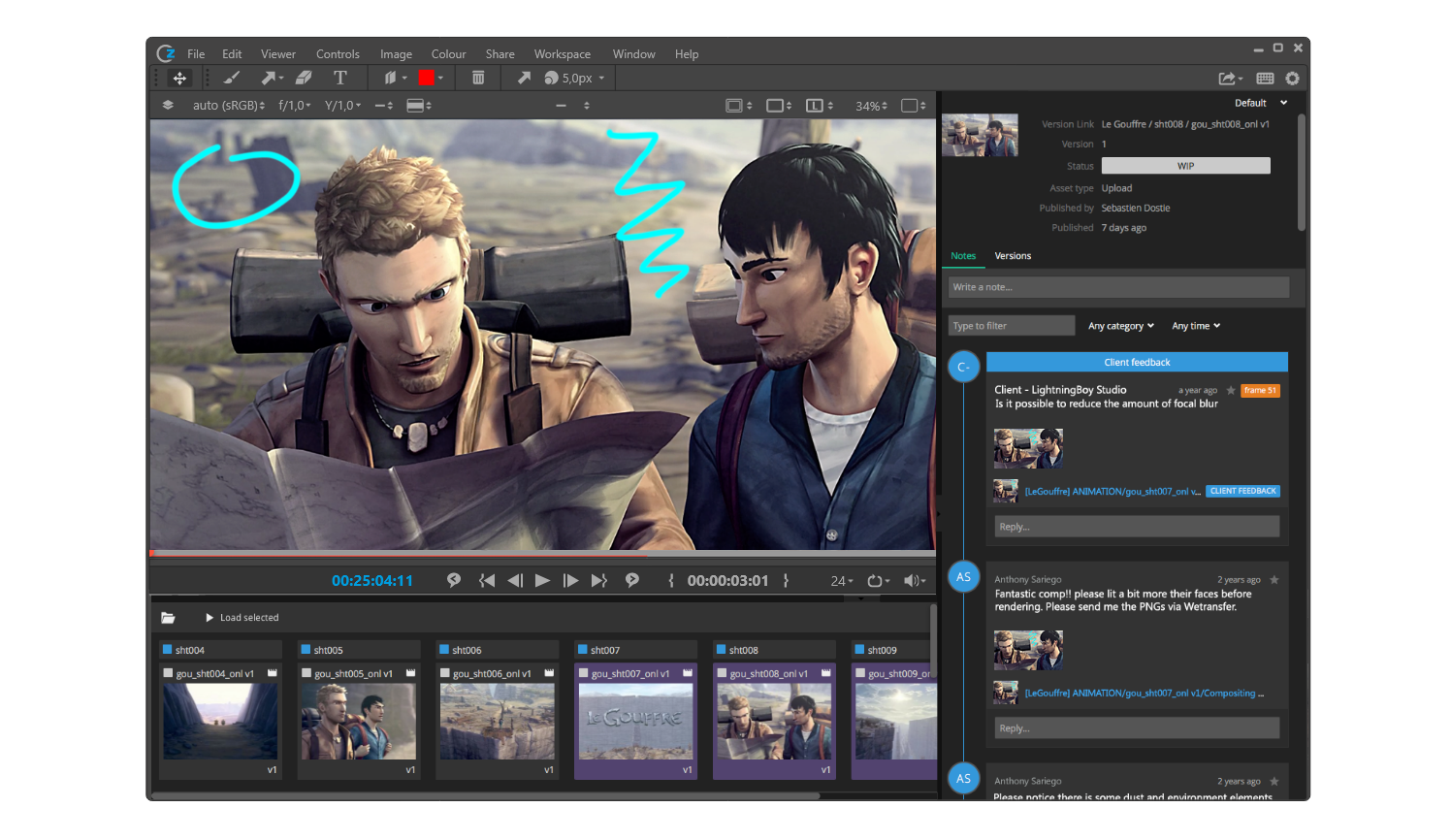Image resolution: width=1451 pixels, height=840 pixels.
Task: Go to previous annotation in playback bar
Action: pos(453,580)
